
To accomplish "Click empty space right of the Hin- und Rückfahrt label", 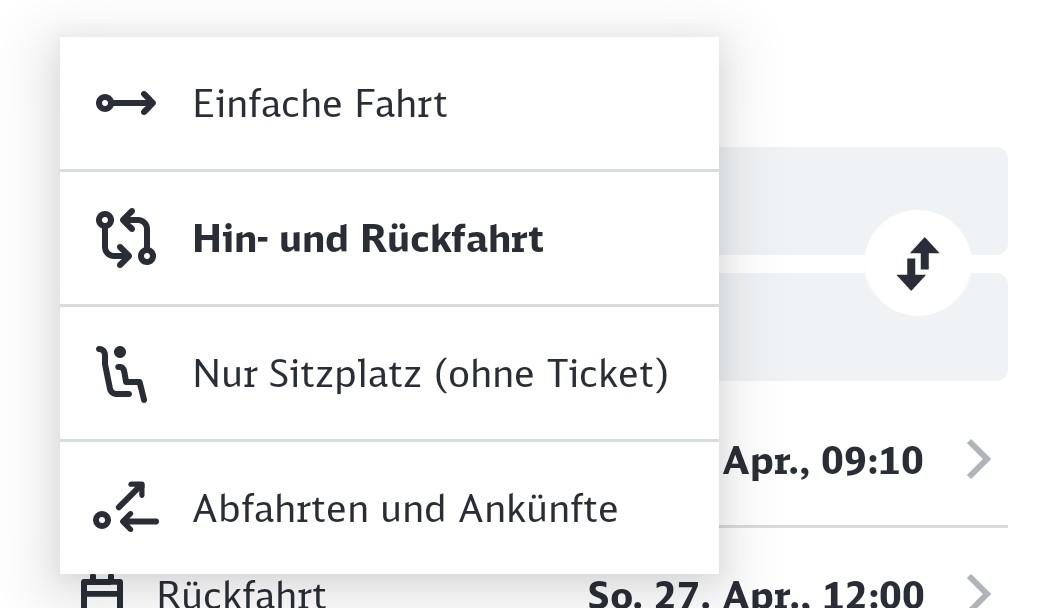I will tap(630, 239).
